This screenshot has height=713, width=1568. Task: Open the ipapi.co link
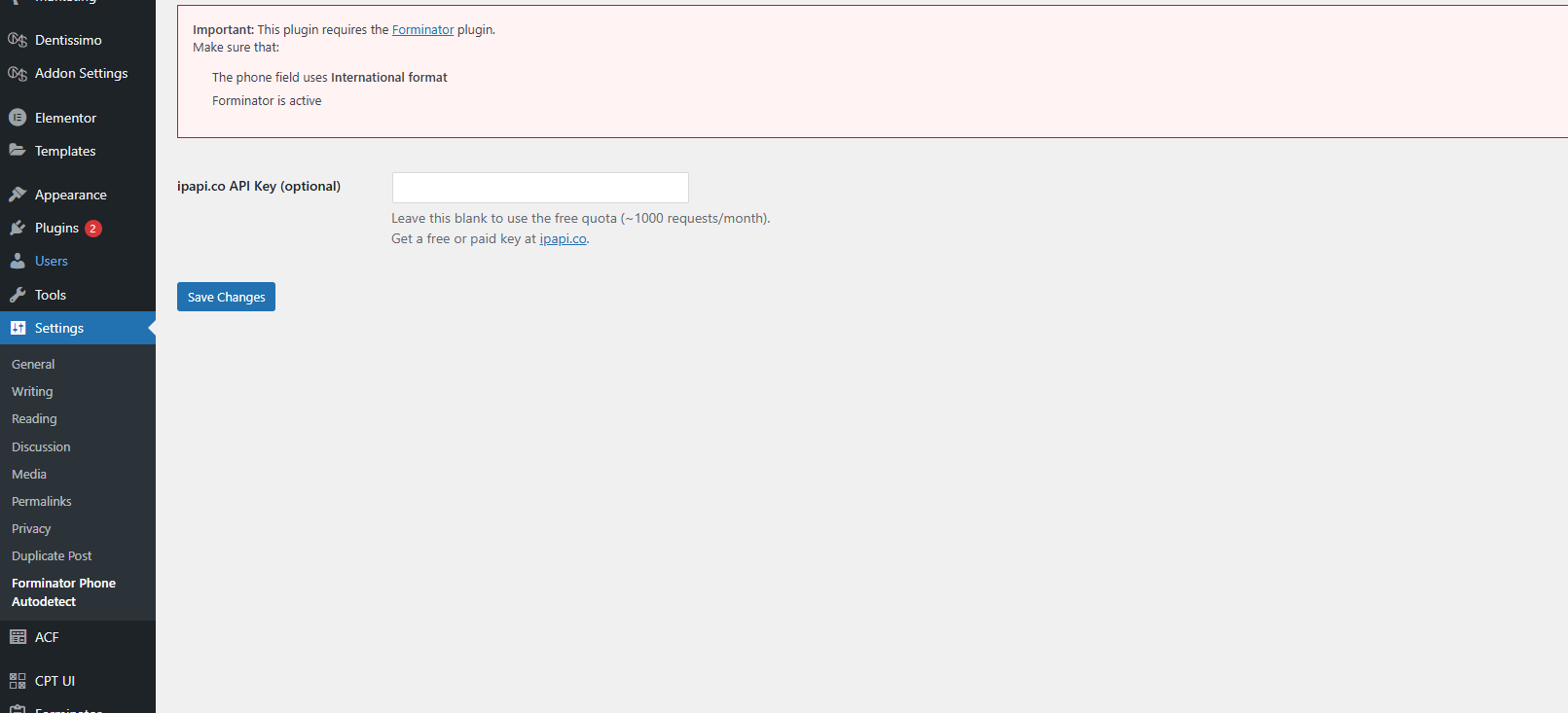(563, 239)
